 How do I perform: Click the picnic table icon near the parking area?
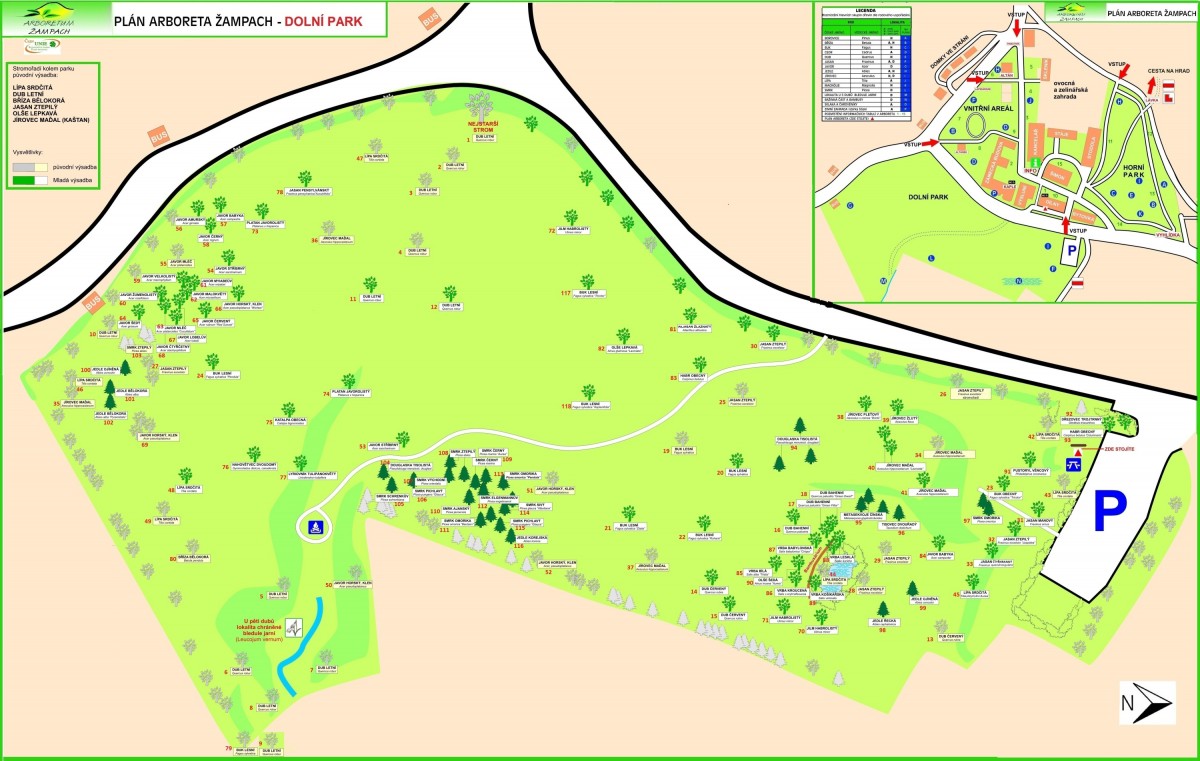coord(1073,464)
